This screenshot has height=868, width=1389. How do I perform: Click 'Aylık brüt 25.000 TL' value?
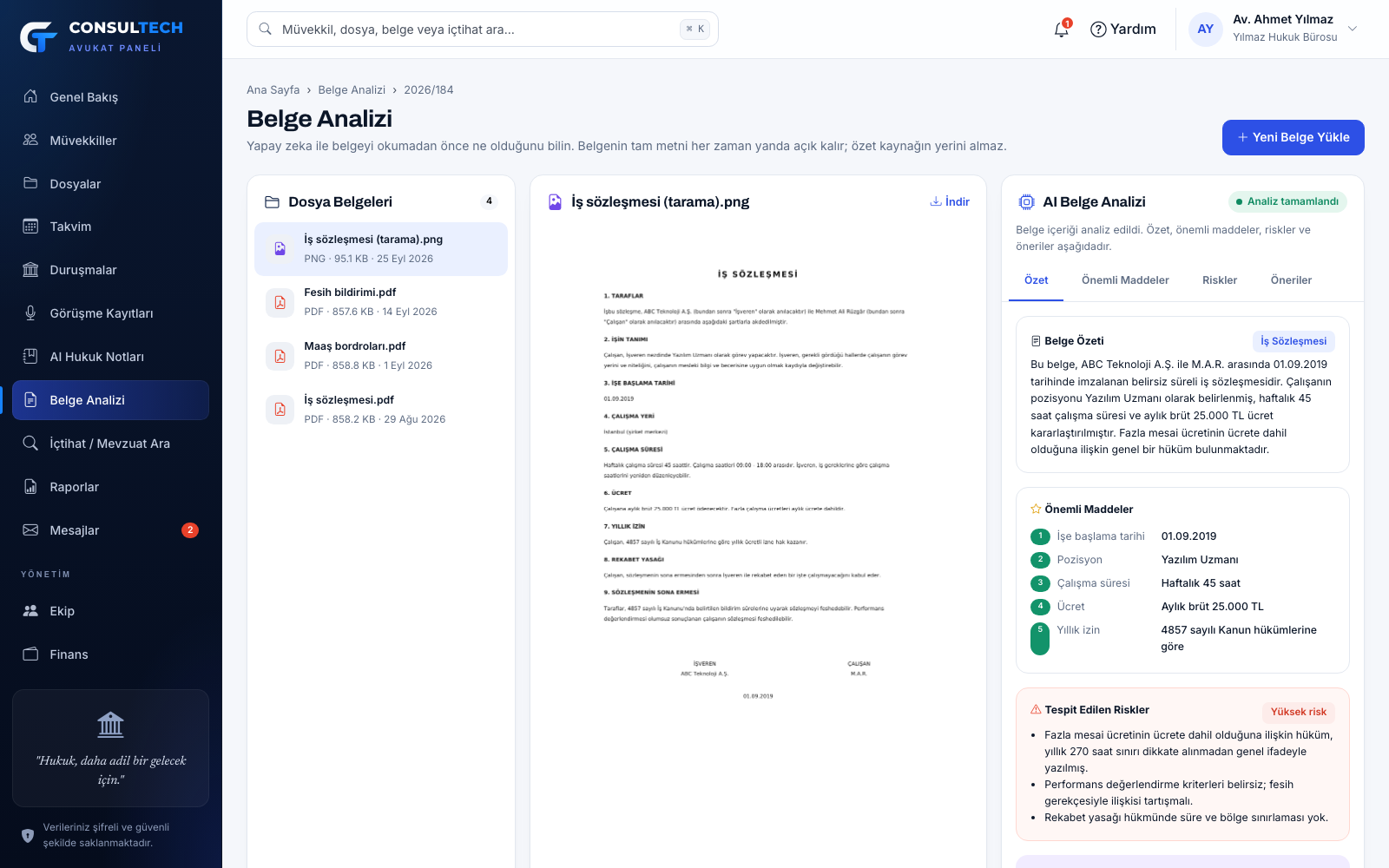click(1212, 607)
